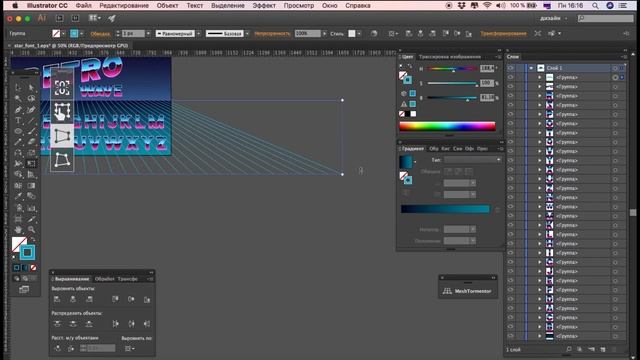
Task: Open Adobe Bridge from app bar
Action: coord(60,18)
